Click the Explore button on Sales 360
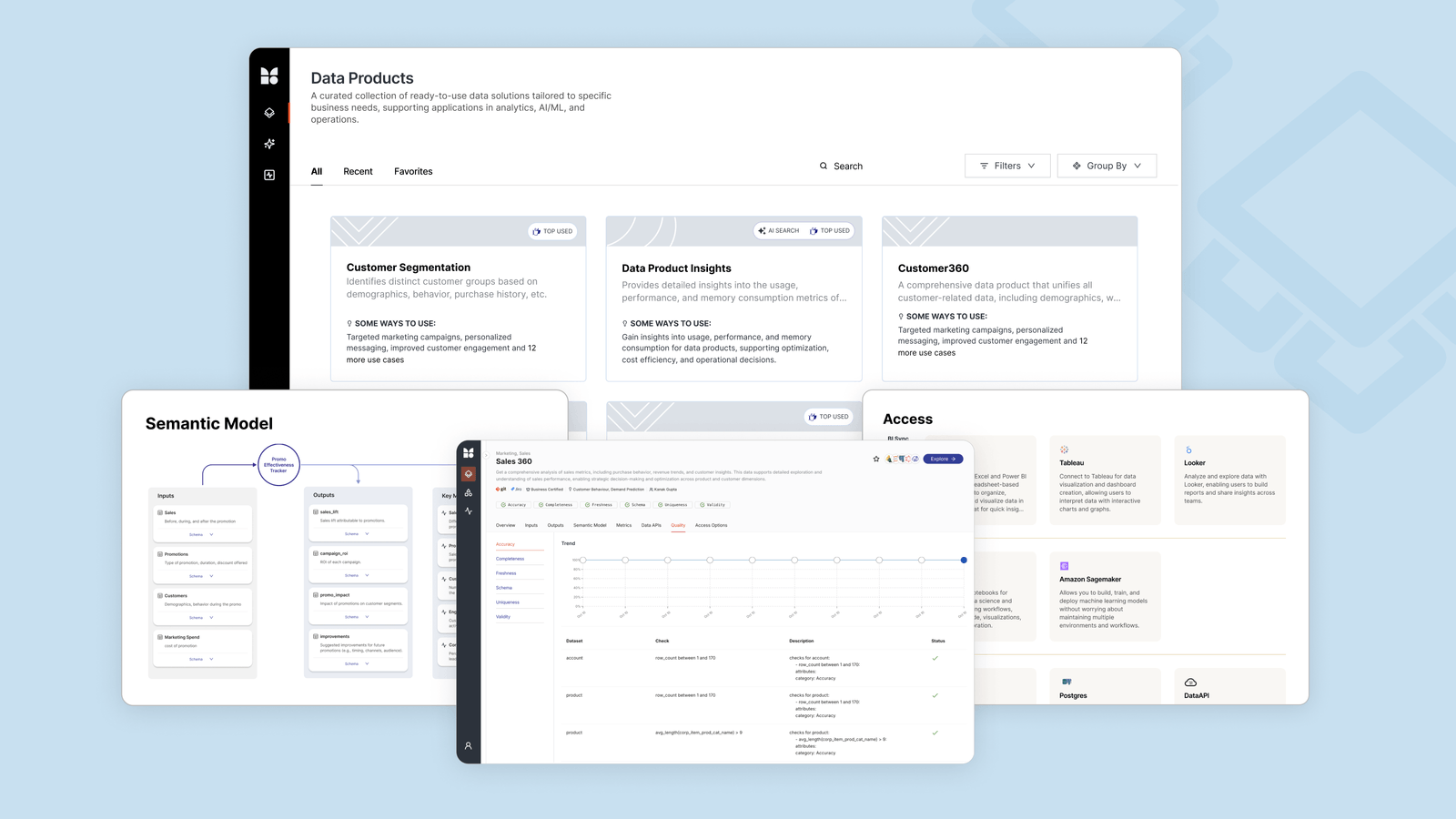This screenshot has height=819, width=1456. click(x=943, y=459)
